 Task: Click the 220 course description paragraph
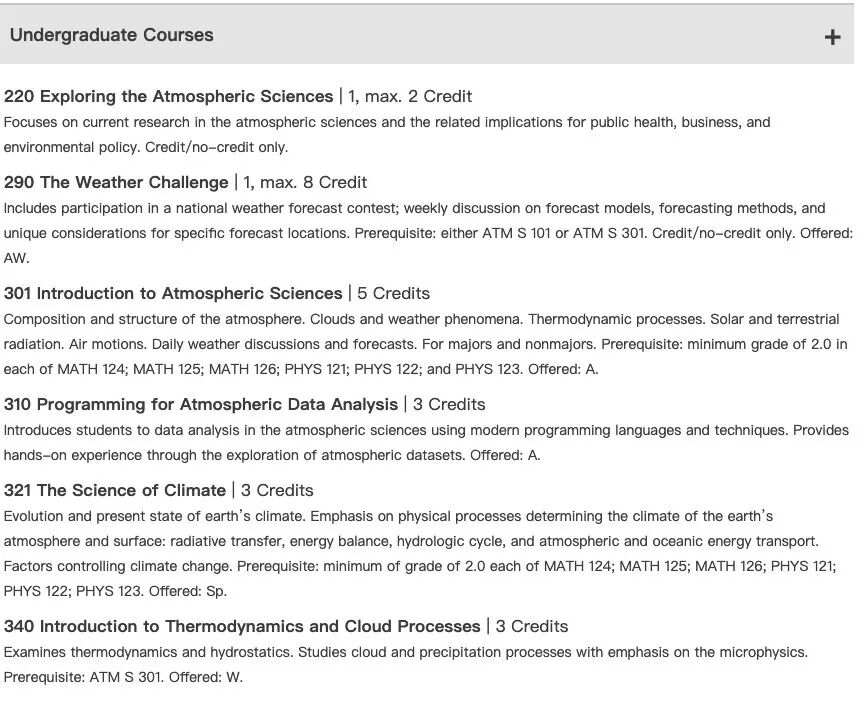click(387, 134)
